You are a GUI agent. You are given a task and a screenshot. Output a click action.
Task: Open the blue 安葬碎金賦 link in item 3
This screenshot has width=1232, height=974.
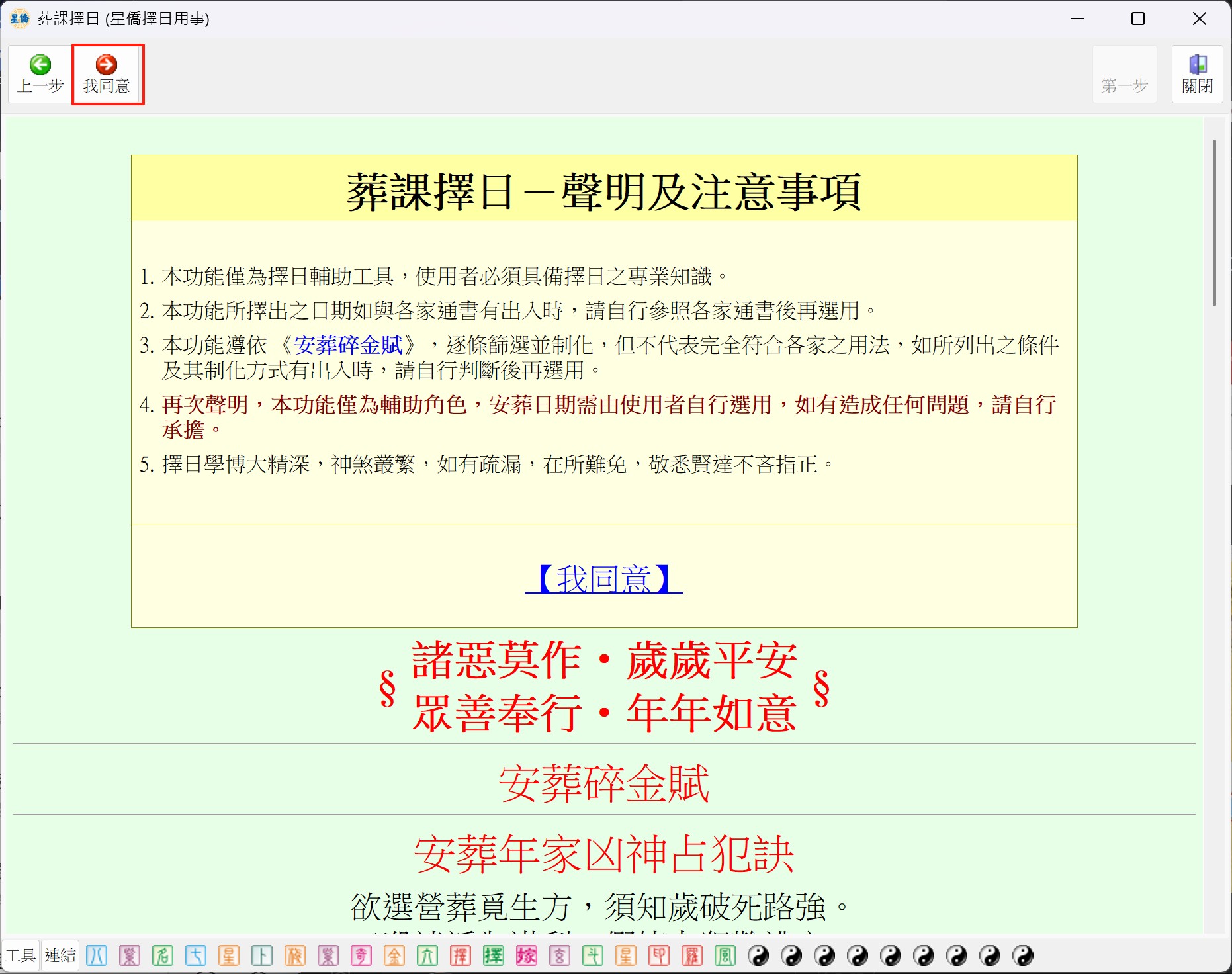coord(348,345)
